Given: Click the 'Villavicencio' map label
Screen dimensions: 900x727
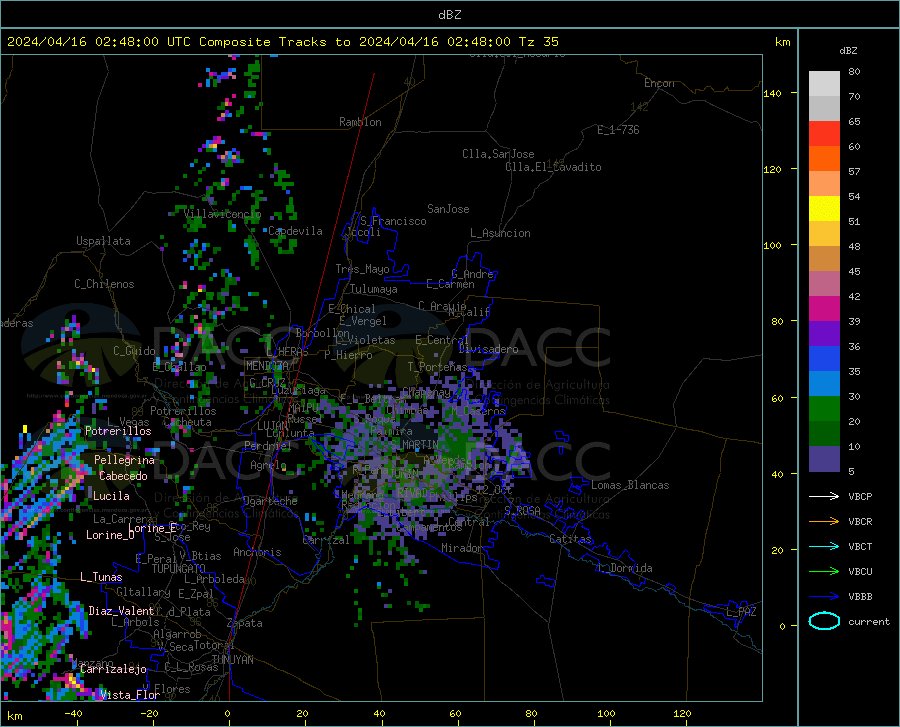Looking at the screenshot, I should pyautogui.click(x=223, y=214).
